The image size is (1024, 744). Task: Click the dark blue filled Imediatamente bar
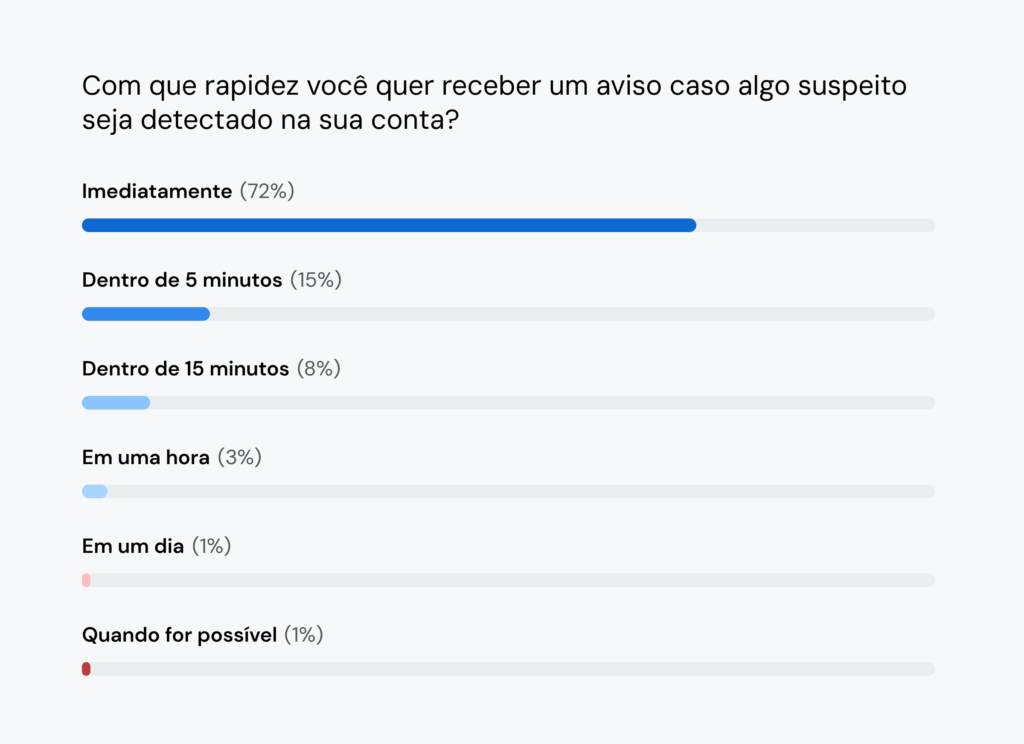click(x=388, y=225)
